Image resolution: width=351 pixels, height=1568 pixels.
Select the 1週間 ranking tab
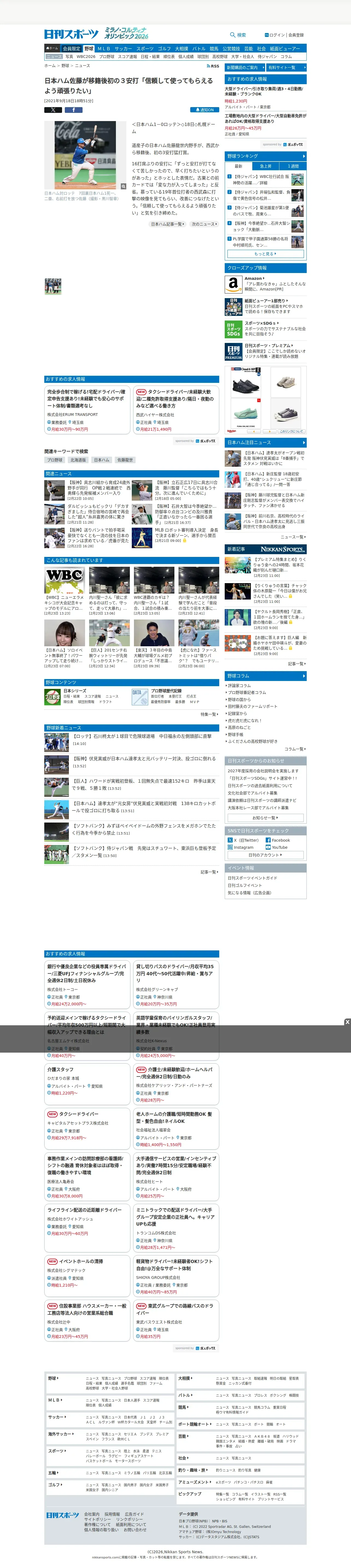[293, 166]
